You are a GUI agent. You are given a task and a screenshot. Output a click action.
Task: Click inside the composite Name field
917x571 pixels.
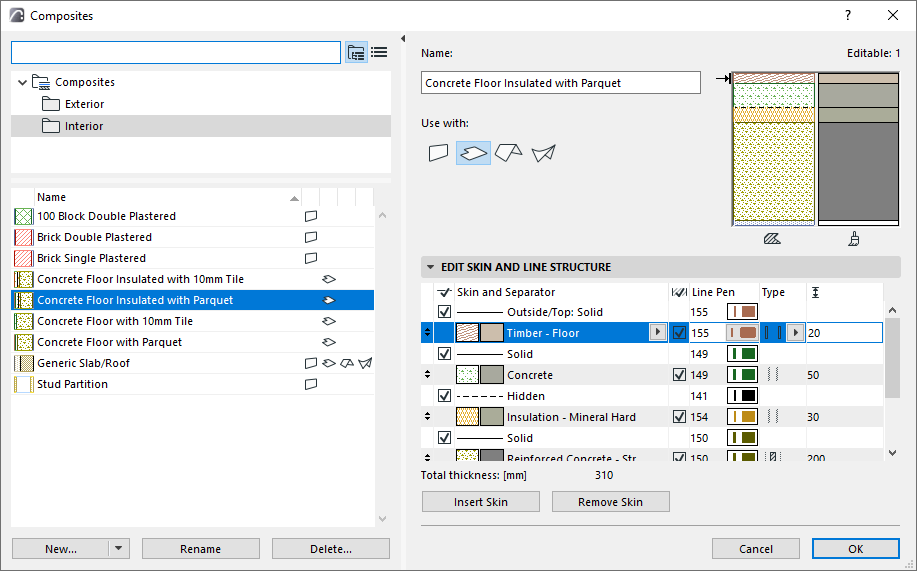pos(560,83)
